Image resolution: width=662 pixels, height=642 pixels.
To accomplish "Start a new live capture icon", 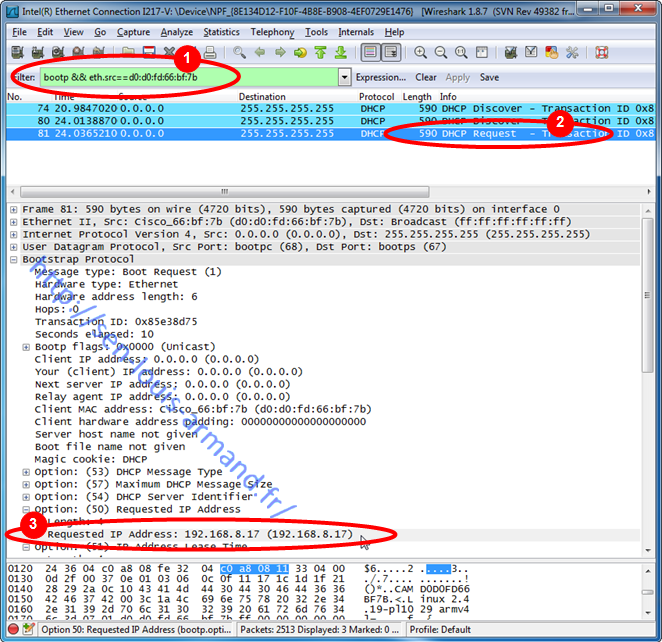I will (58, 52).
